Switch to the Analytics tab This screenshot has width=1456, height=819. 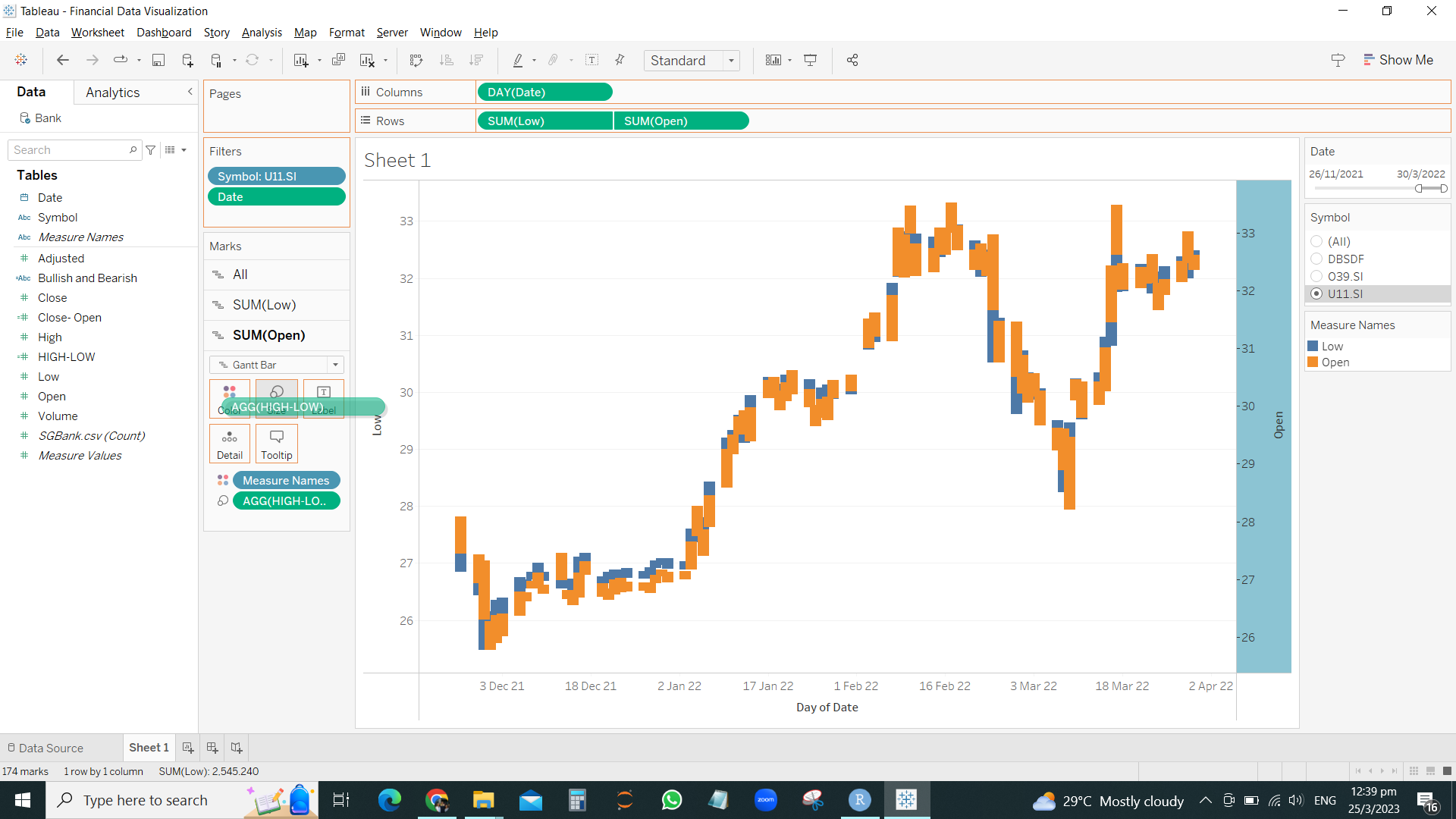112,93
